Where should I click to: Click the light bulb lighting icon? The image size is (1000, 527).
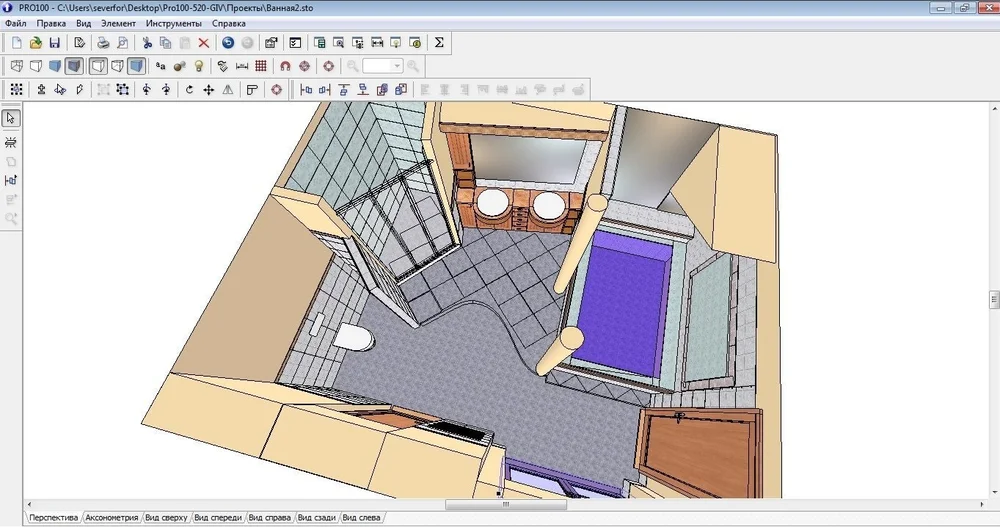pos(198,66)
